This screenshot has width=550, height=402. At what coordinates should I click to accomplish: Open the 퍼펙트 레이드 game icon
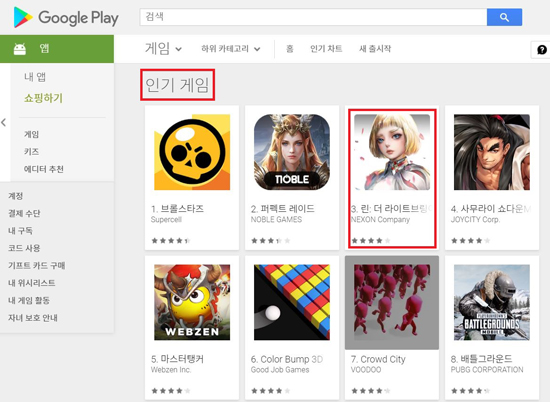(x=292, y=152)
